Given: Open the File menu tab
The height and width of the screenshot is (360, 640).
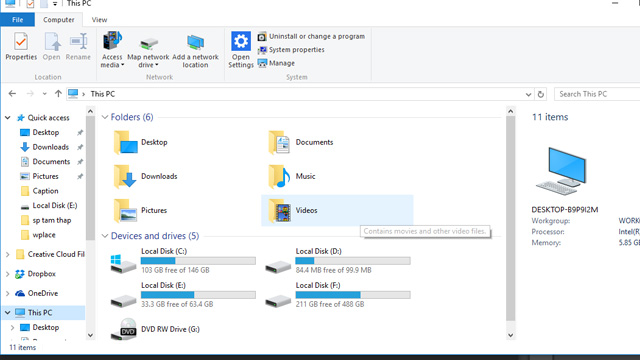Looking at the screenshot, I should click(x=17, y=20).
